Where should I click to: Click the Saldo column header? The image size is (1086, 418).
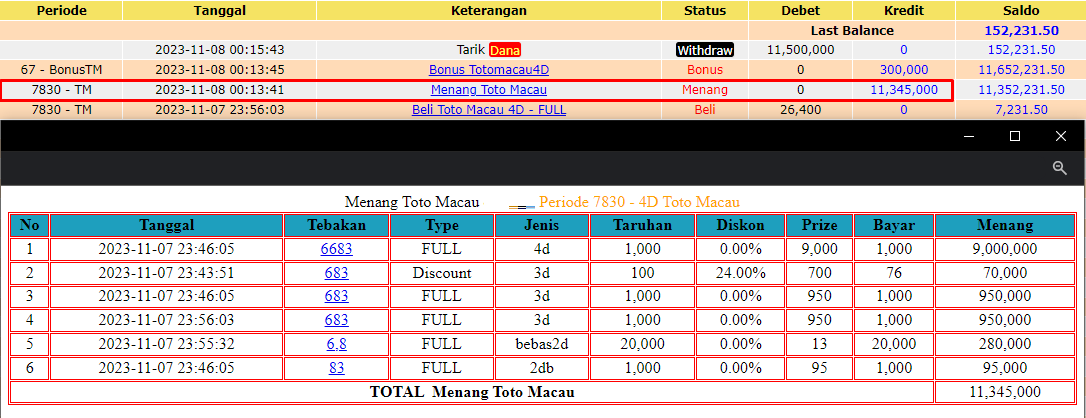coord(1021,10)
